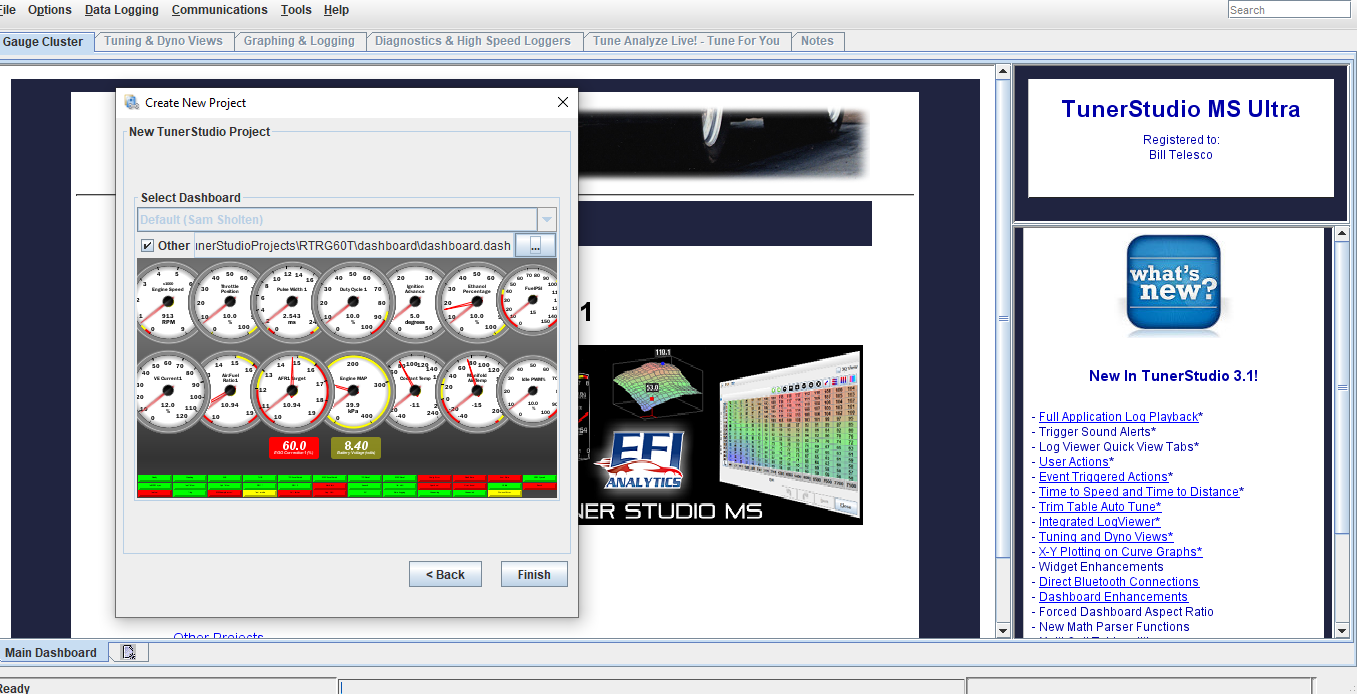The image size is (1357, 694).
Task: Click the Throttle Position gauge in preview
Action: coord(229,299)
